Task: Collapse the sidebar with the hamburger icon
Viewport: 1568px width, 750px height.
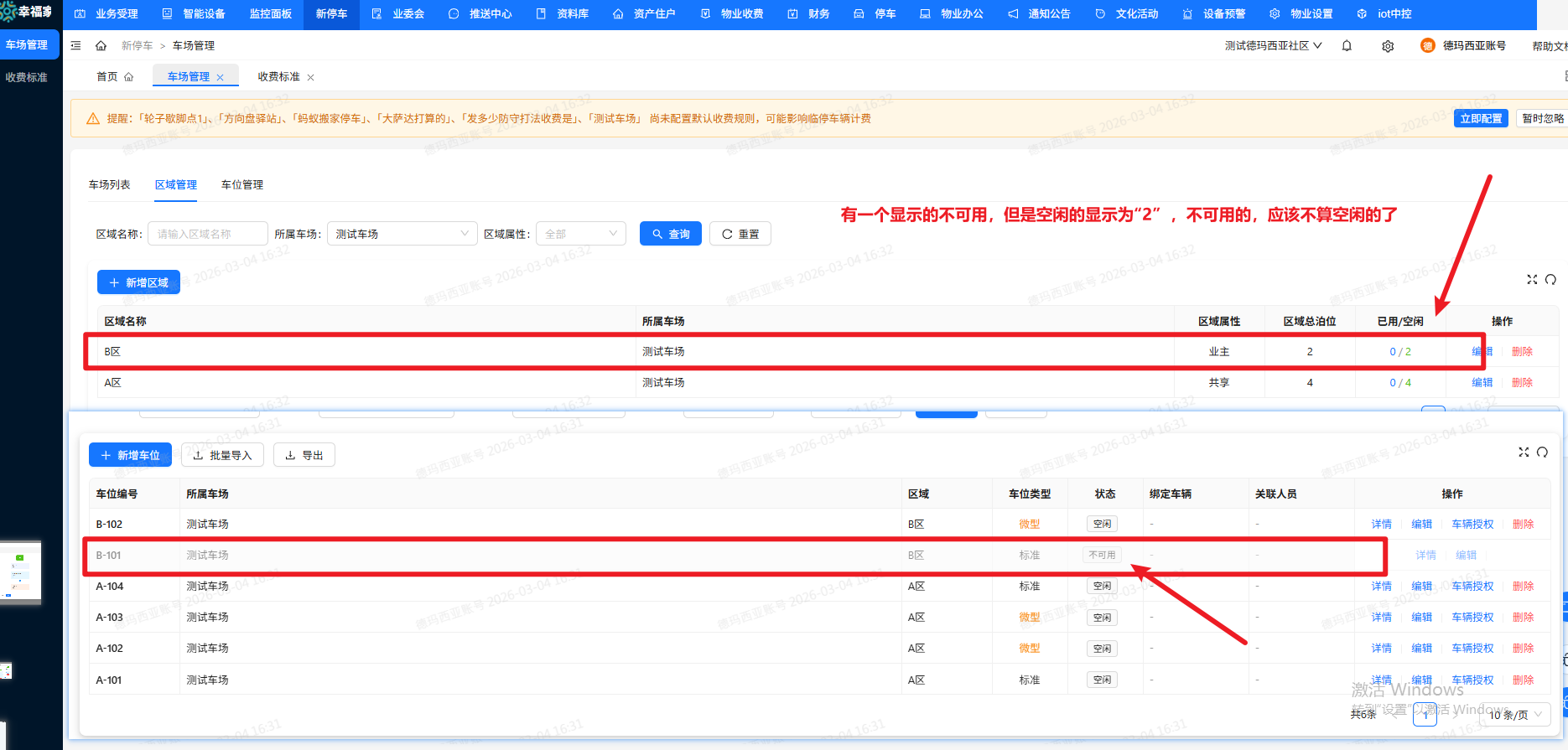Action: [x=75, y=45]
